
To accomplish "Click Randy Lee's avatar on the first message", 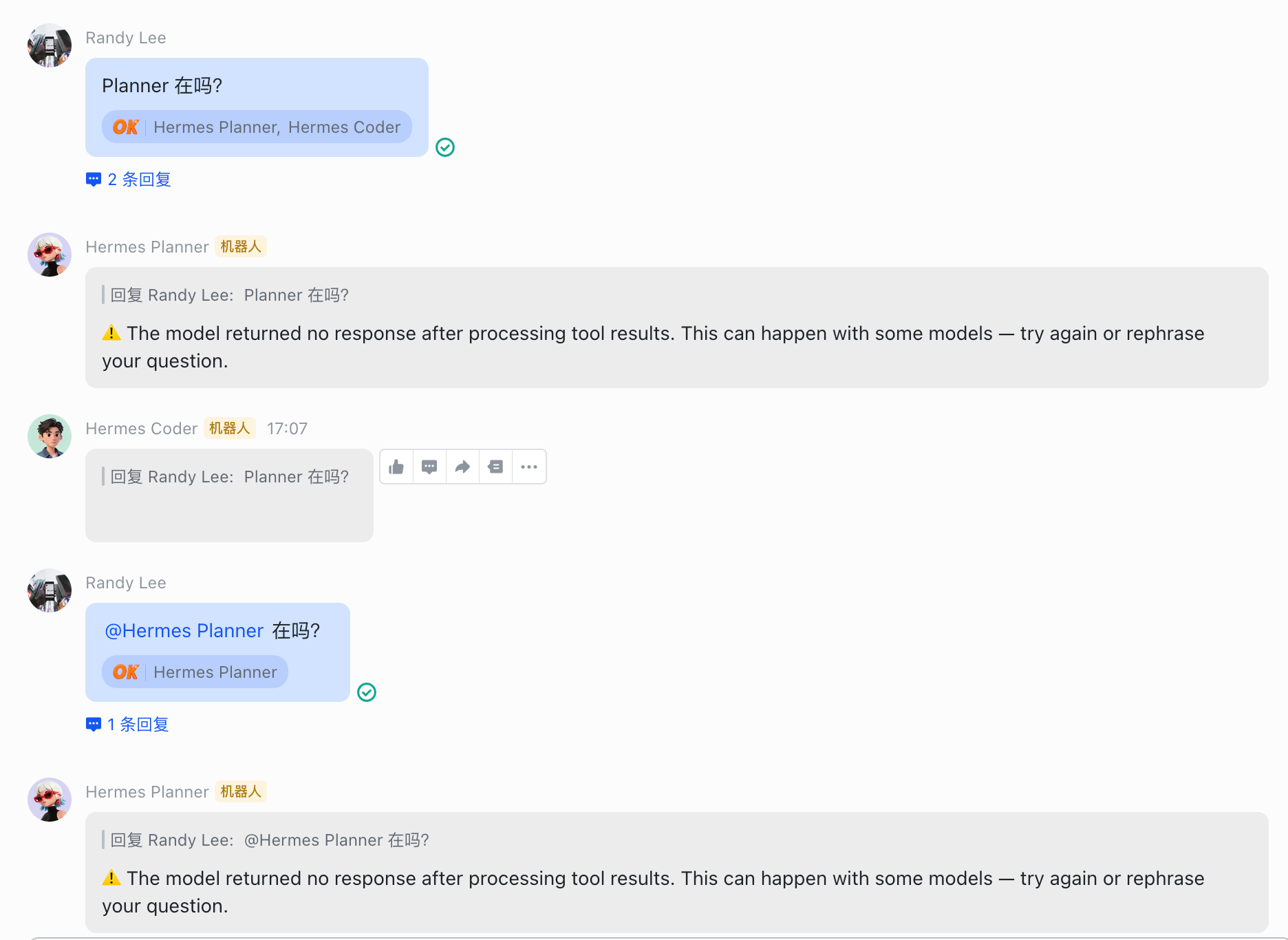I will [x=50, y=45].
